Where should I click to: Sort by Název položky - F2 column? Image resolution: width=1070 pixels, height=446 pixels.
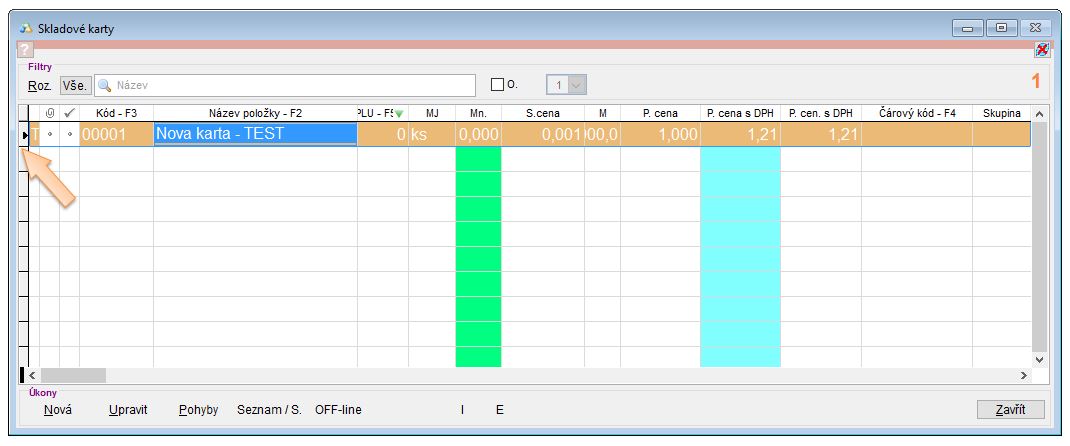[255, 114]
